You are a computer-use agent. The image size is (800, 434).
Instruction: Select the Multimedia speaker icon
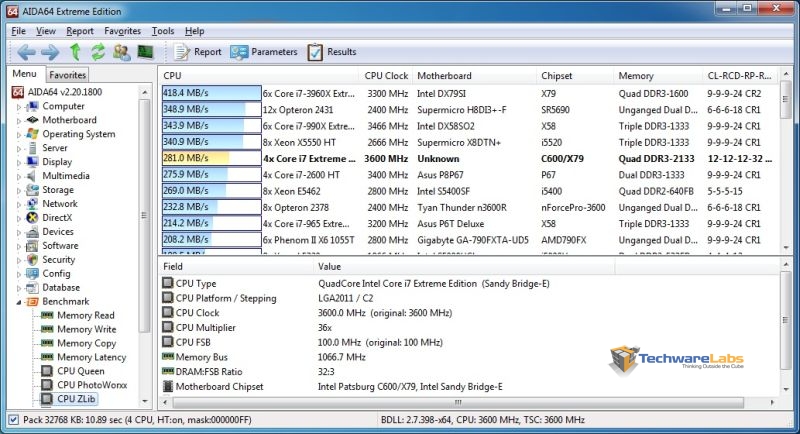(x=33, y=175)
